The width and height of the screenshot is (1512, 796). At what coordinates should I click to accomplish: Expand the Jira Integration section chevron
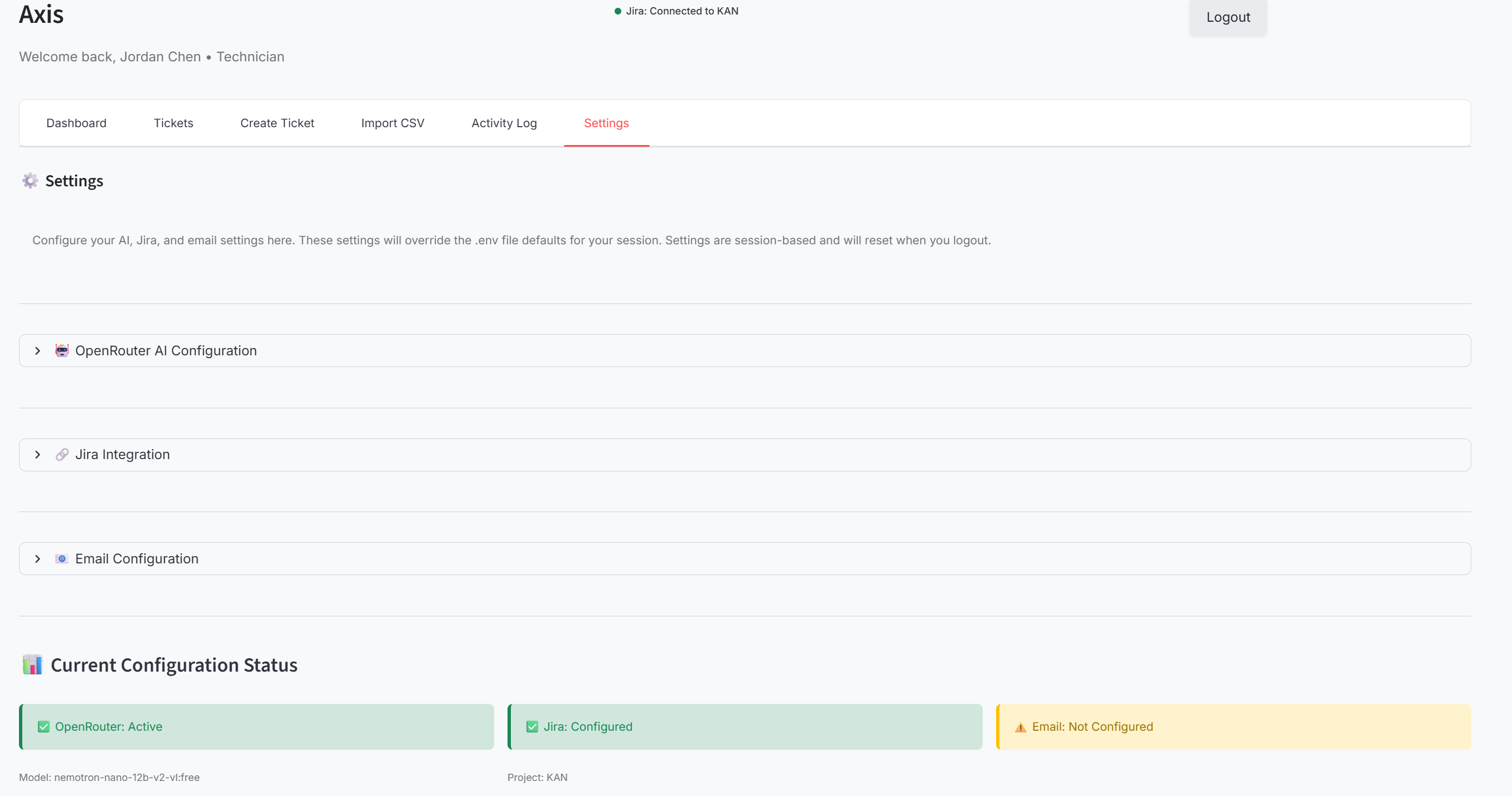pyautogui.click(x=37, y=455)
